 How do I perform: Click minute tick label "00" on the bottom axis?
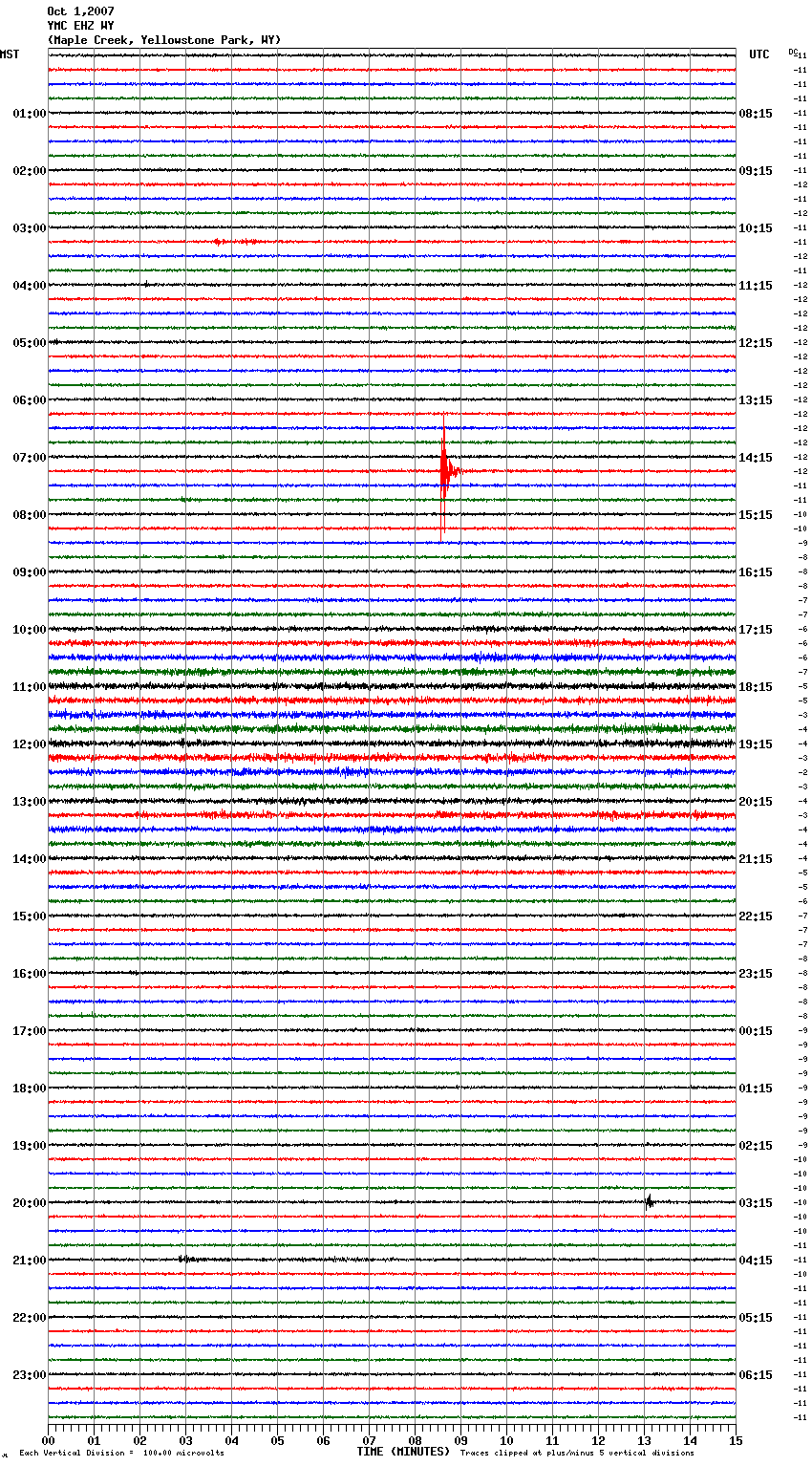(x=48, y=1440)
